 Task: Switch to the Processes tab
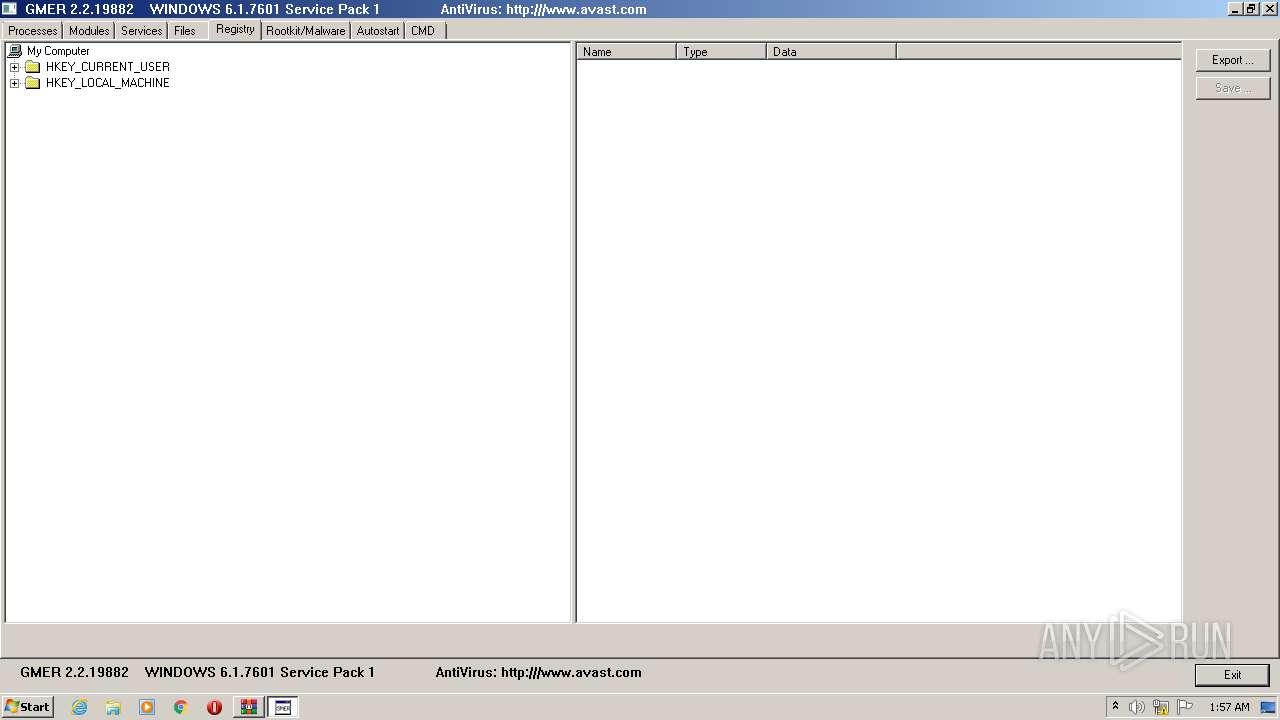coord(32,31)
